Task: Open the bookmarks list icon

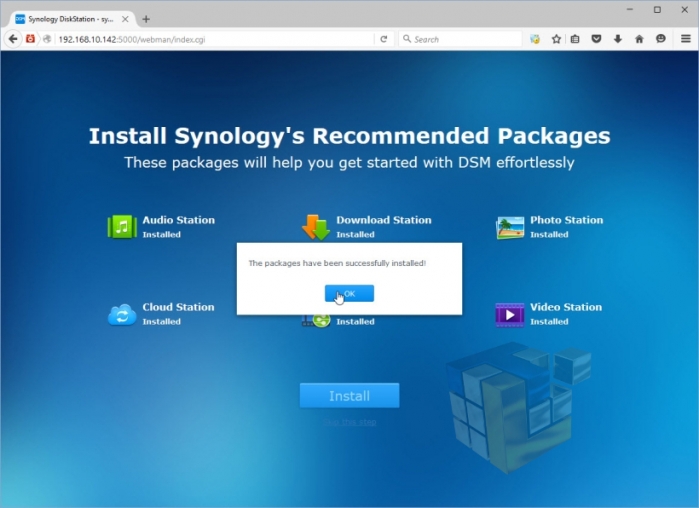Action: click(x=575, y=39)
